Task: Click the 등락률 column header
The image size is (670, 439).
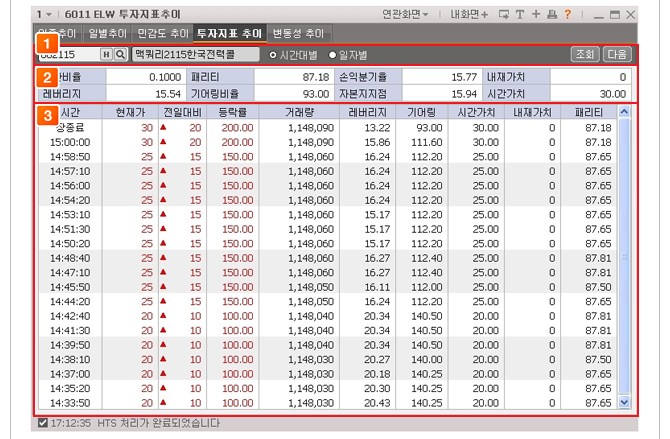Action: pos(232,112)
